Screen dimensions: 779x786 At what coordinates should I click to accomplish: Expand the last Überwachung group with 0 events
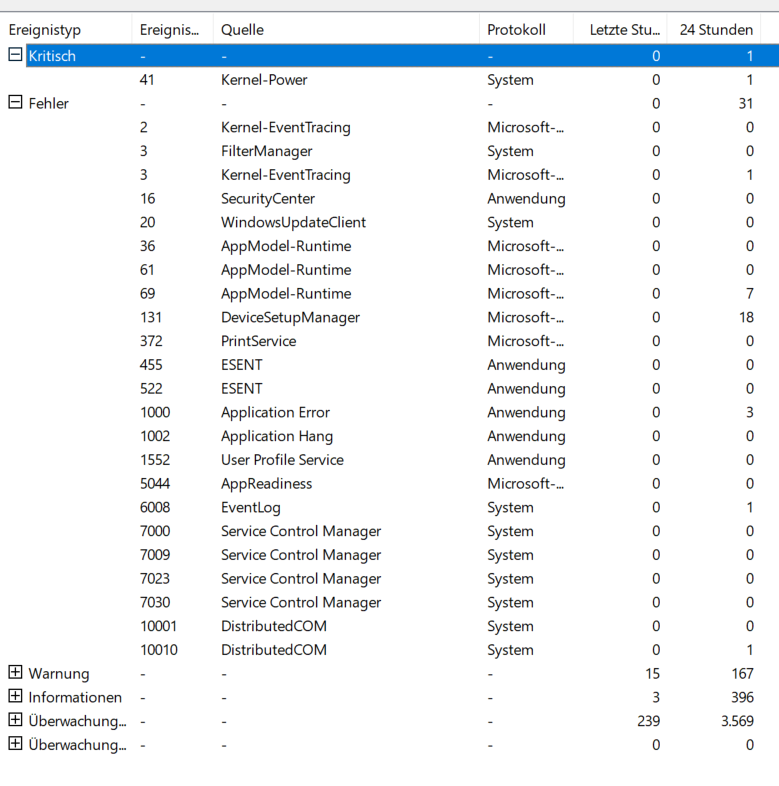coord(16,743)
